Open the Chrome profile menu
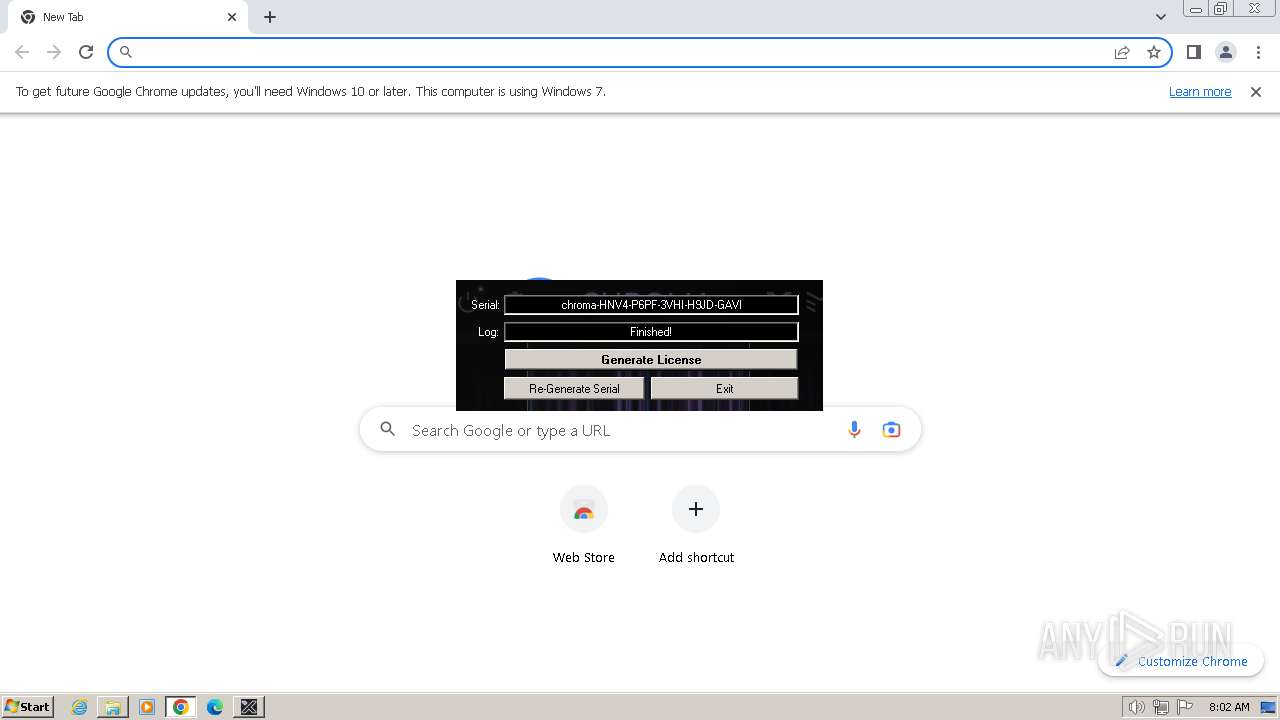Image resolution: width=1280 pixels, height=720 pixels. pos(1226,52)
